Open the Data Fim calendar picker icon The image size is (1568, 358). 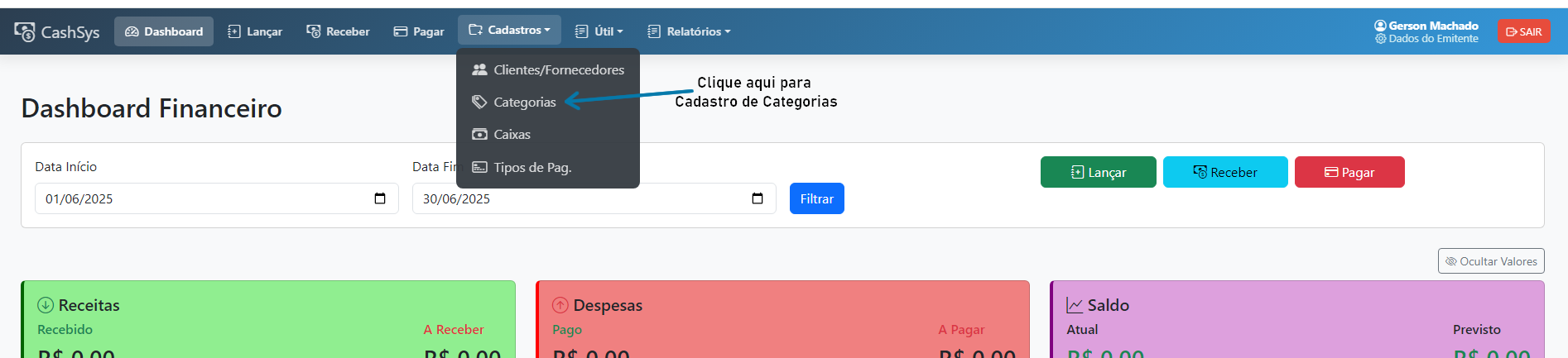(758, 198)
